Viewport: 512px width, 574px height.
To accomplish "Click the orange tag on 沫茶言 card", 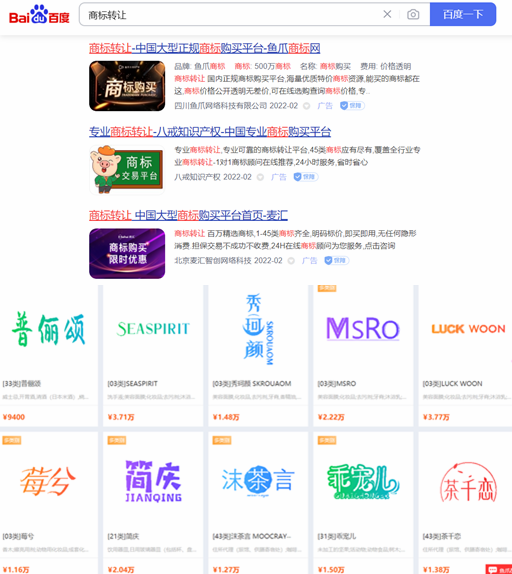I will coord(222,440).
